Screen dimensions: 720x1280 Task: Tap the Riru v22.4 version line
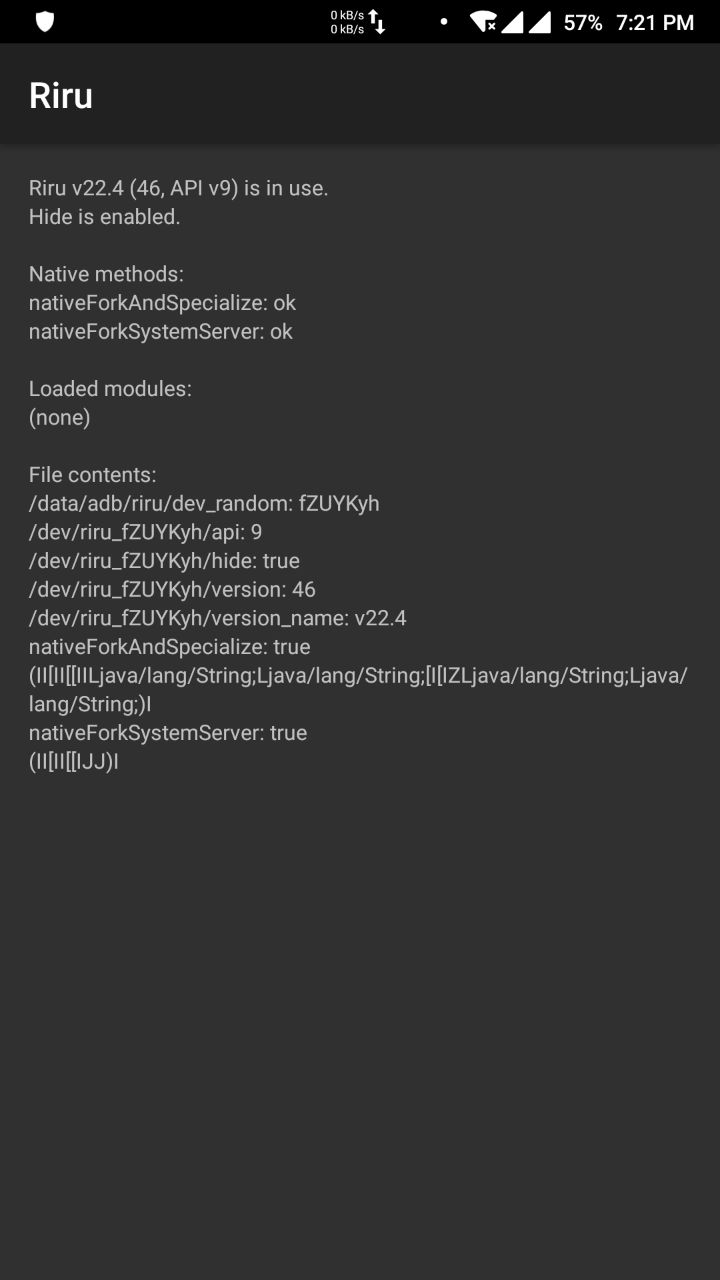(178, 187)
